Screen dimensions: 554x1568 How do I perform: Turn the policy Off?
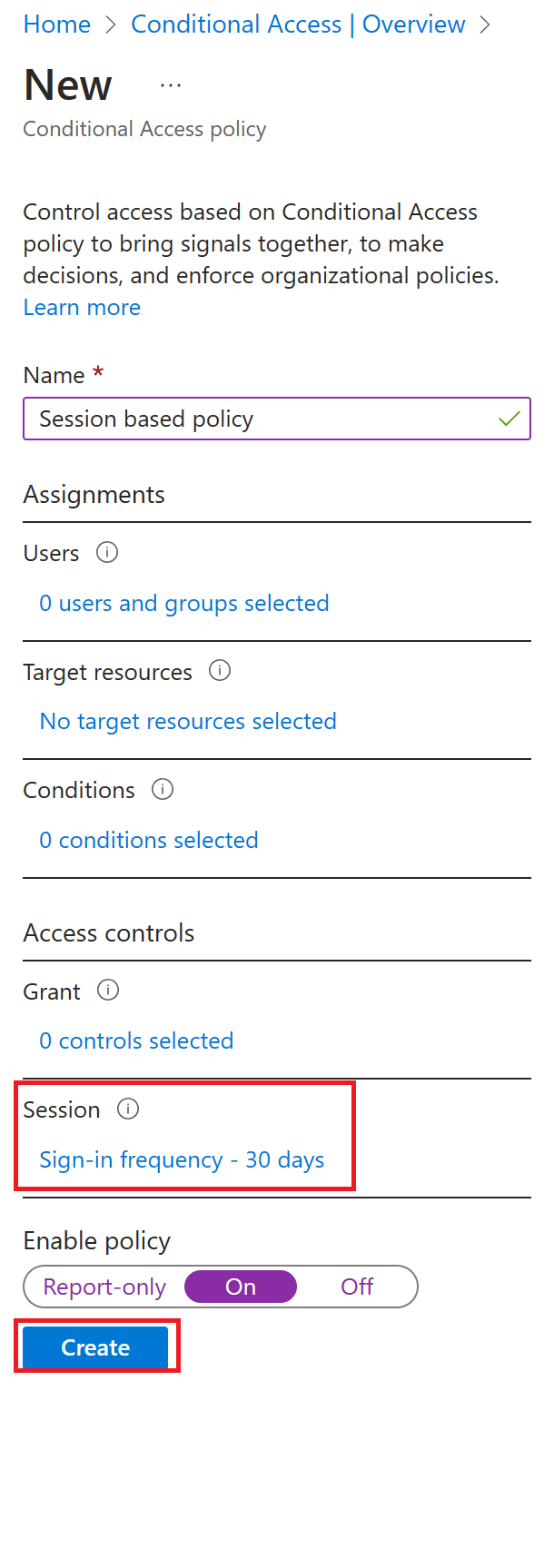tap(357, 1287)
